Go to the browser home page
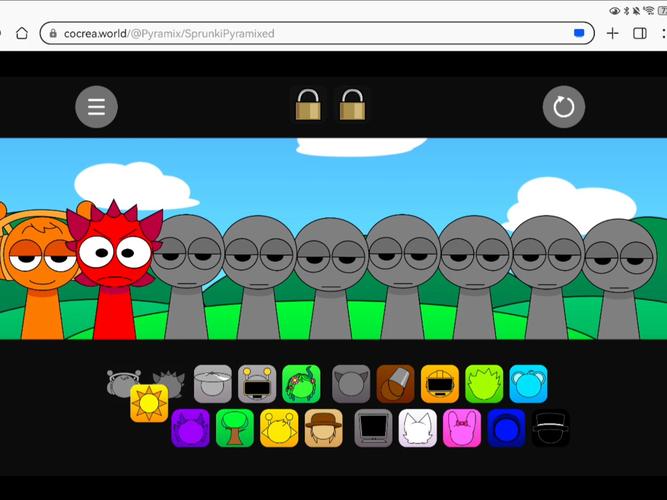The image size is (667, 500). click(22, 33)
